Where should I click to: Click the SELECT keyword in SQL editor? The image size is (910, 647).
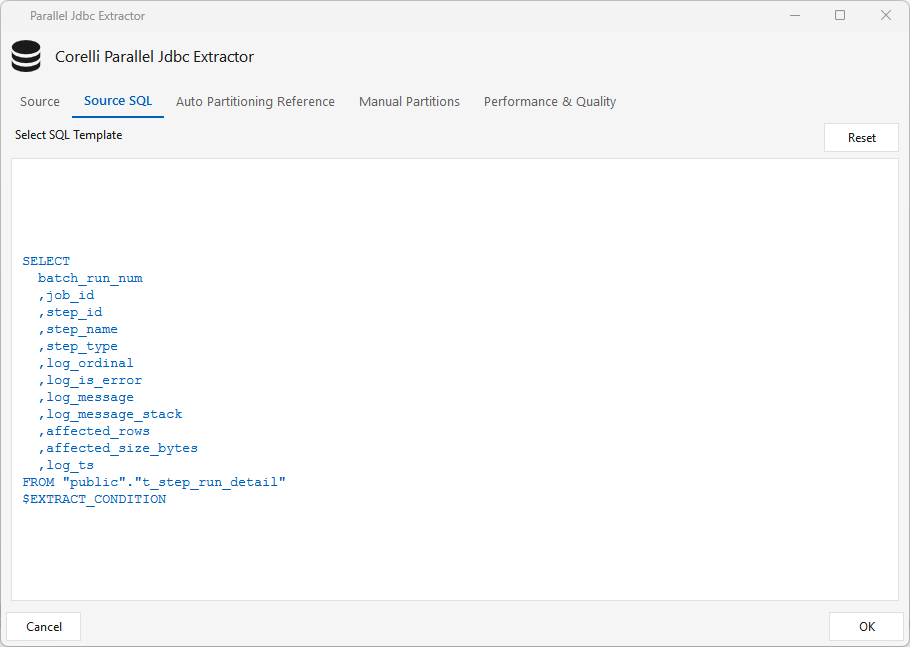pos(46,261)
